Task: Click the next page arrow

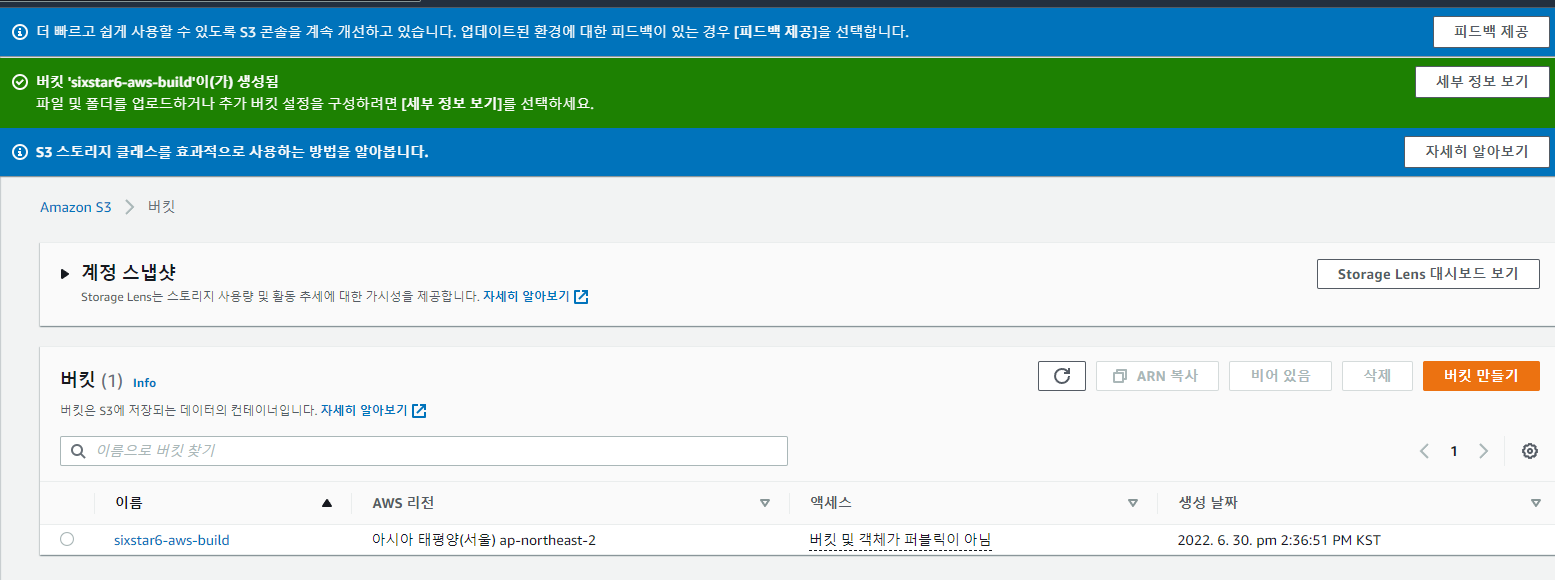Action: [1483, 451]
